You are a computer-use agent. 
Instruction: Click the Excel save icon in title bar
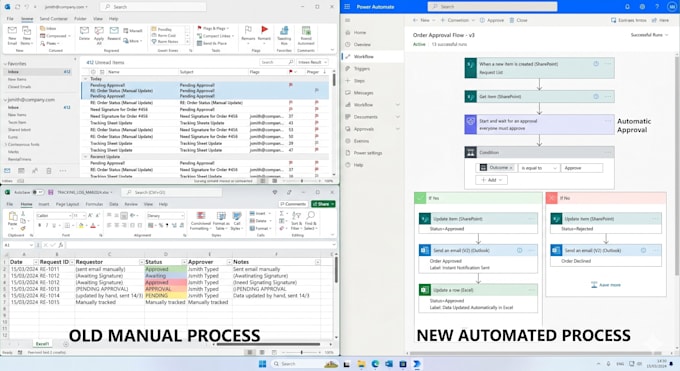click(51, 192)
